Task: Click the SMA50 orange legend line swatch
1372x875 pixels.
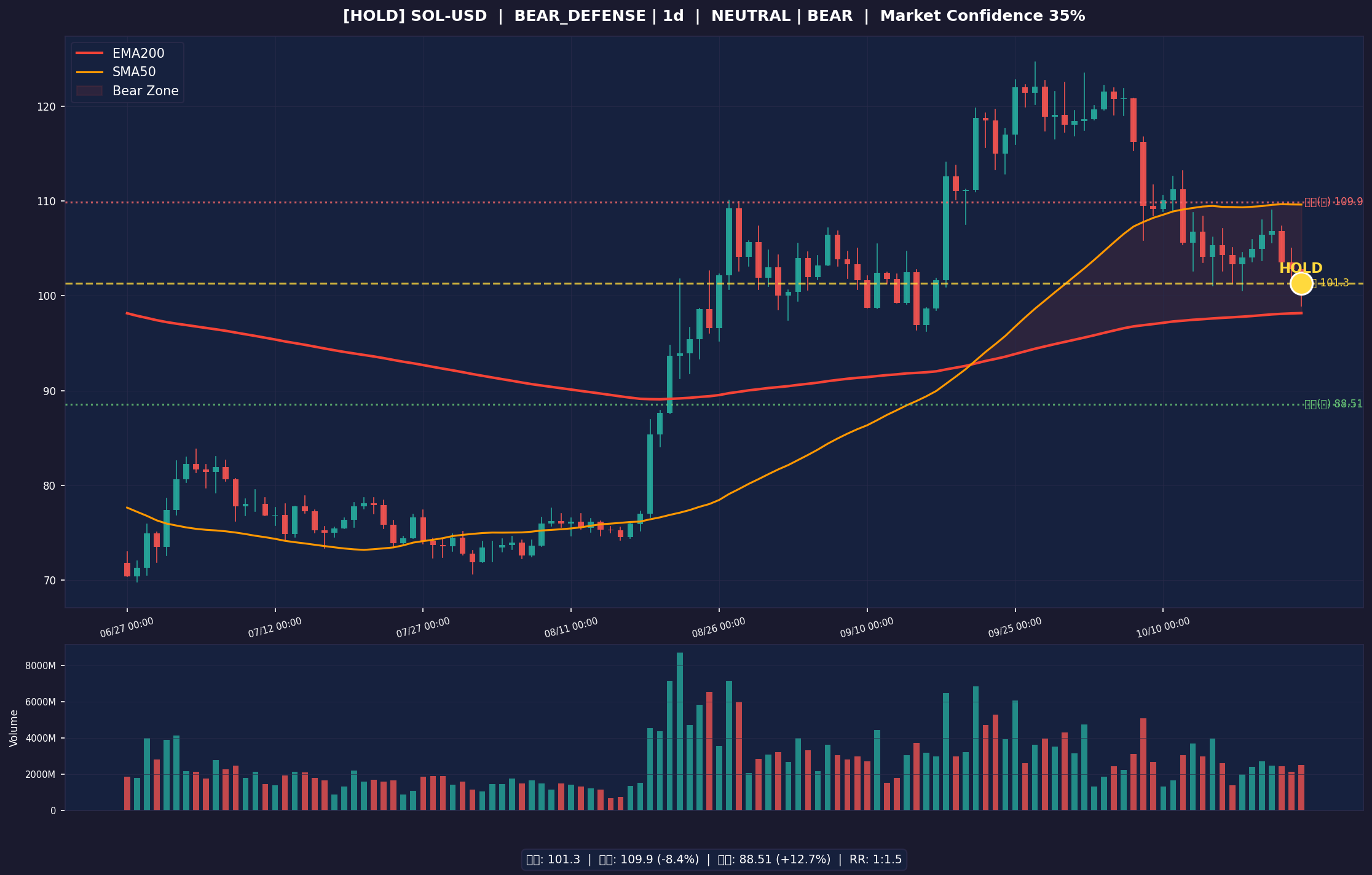Action: coord(89,73)
